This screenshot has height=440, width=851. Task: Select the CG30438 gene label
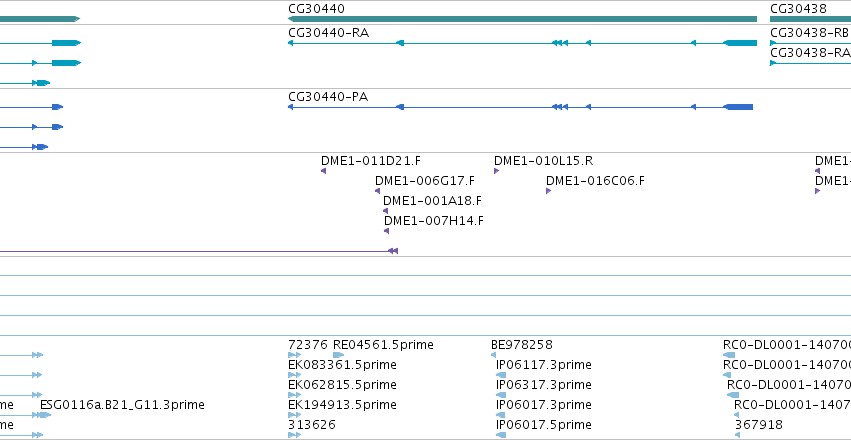[798, 9]
